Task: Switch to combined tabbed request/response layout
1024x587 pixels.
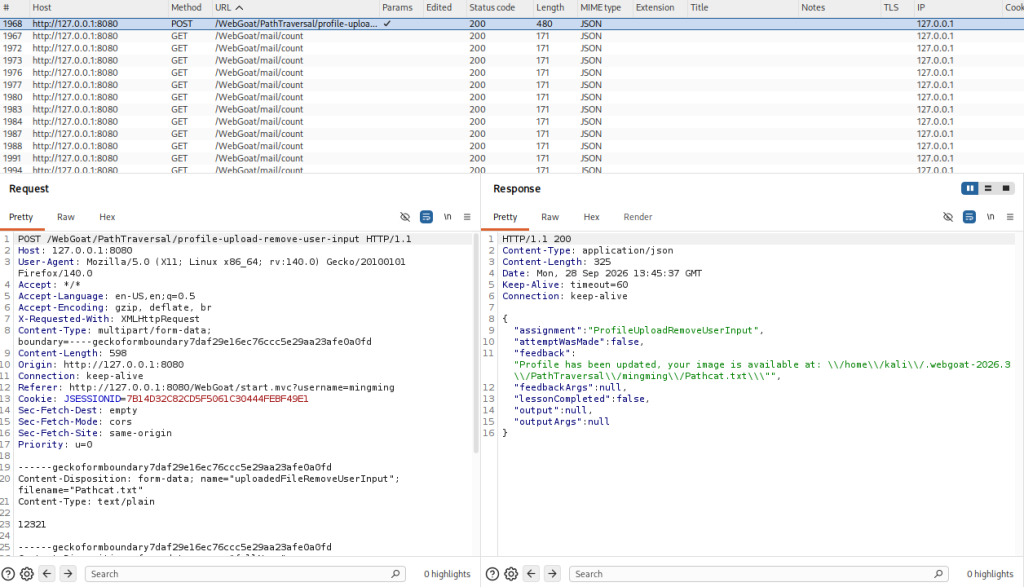Action: point(1006,189)
